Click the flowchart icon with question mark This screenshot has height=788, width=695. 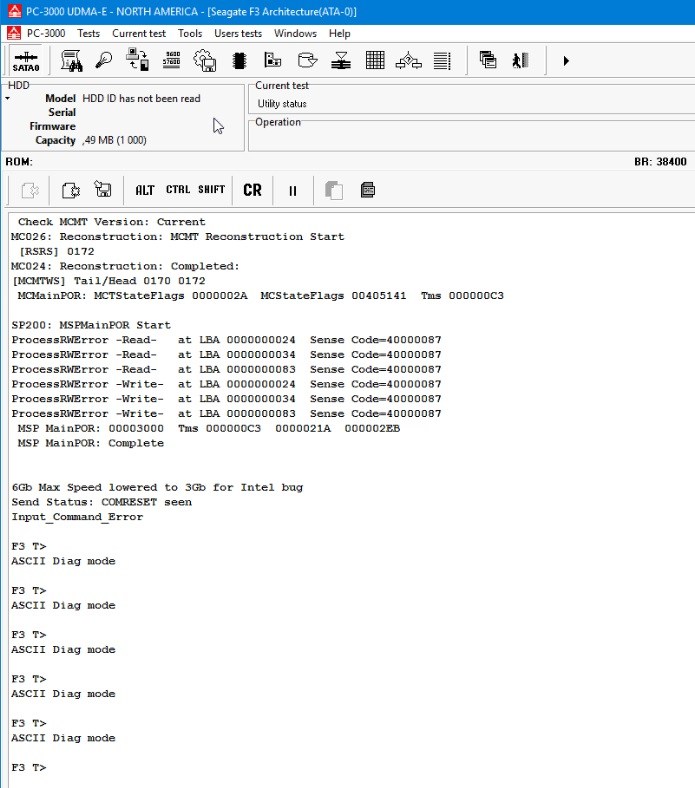tap(408, 61)
